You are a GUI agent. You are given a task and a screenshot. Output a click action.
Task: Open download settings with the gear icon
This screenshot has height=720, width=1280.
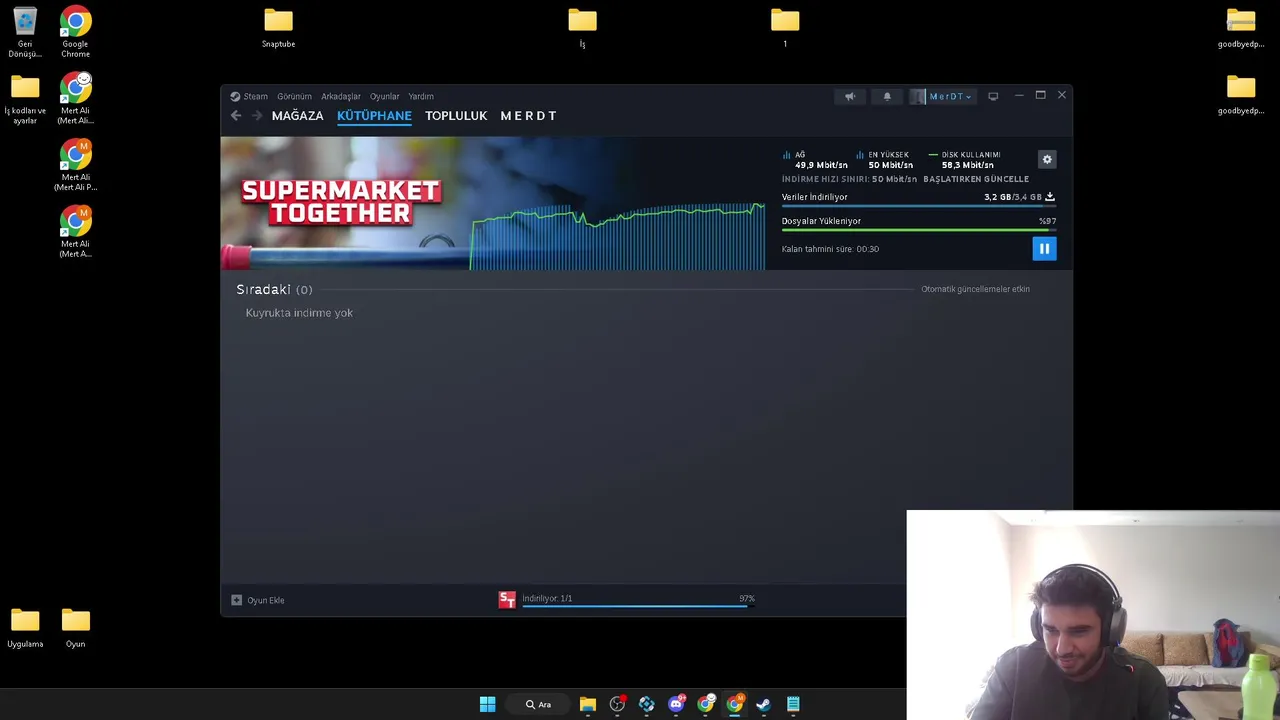coord(1047,159)
